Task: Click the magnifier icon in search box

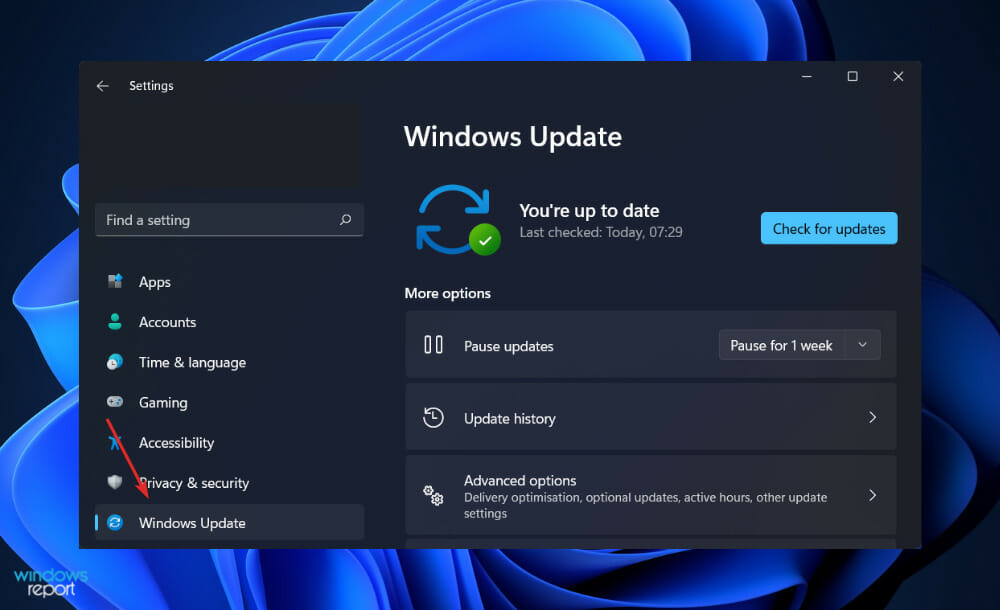Action: 345,220
